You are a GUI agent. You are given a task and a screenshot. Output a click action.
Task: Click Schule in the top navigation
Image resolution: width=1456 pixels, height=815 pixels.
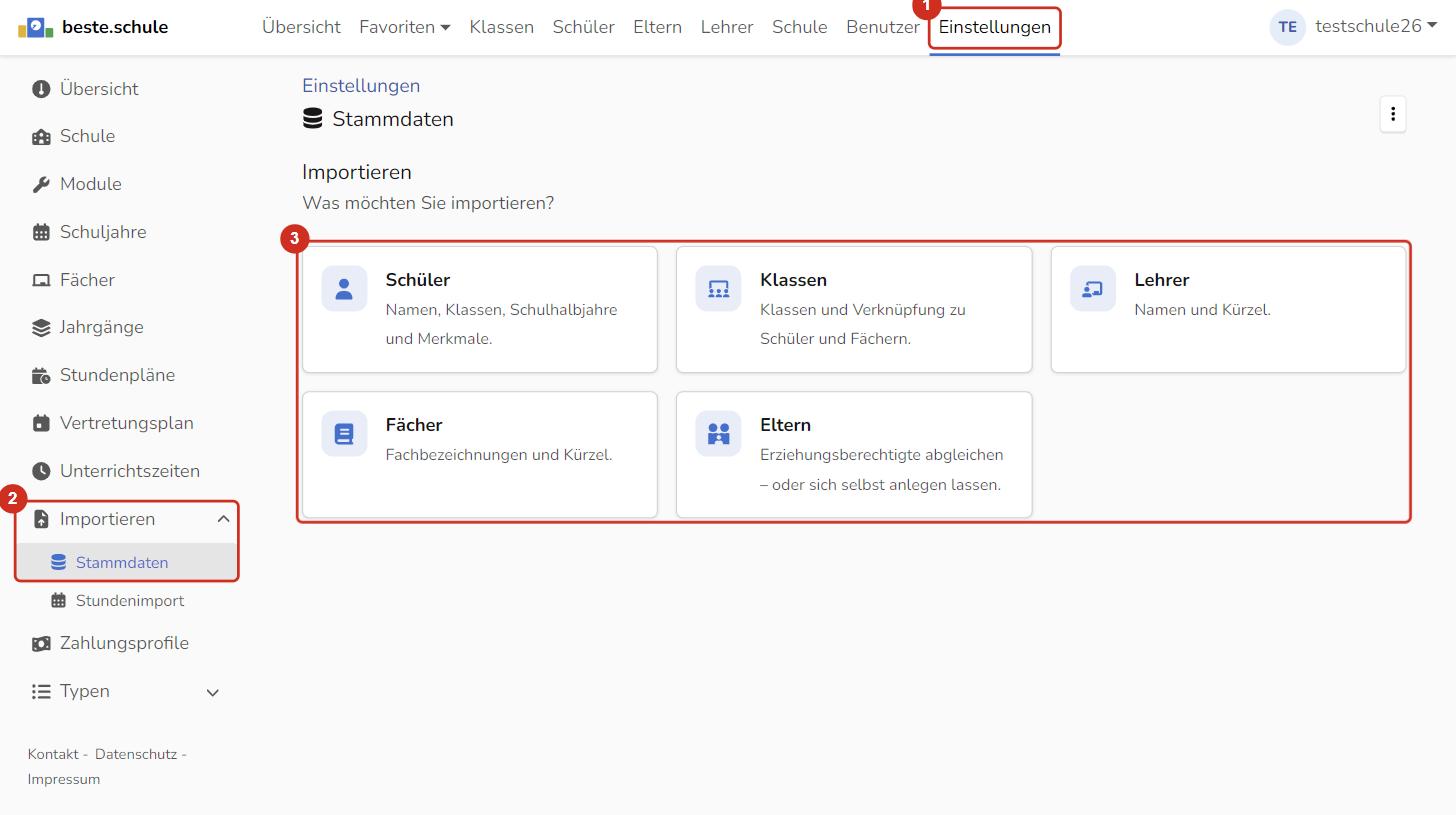click(800, 27)
